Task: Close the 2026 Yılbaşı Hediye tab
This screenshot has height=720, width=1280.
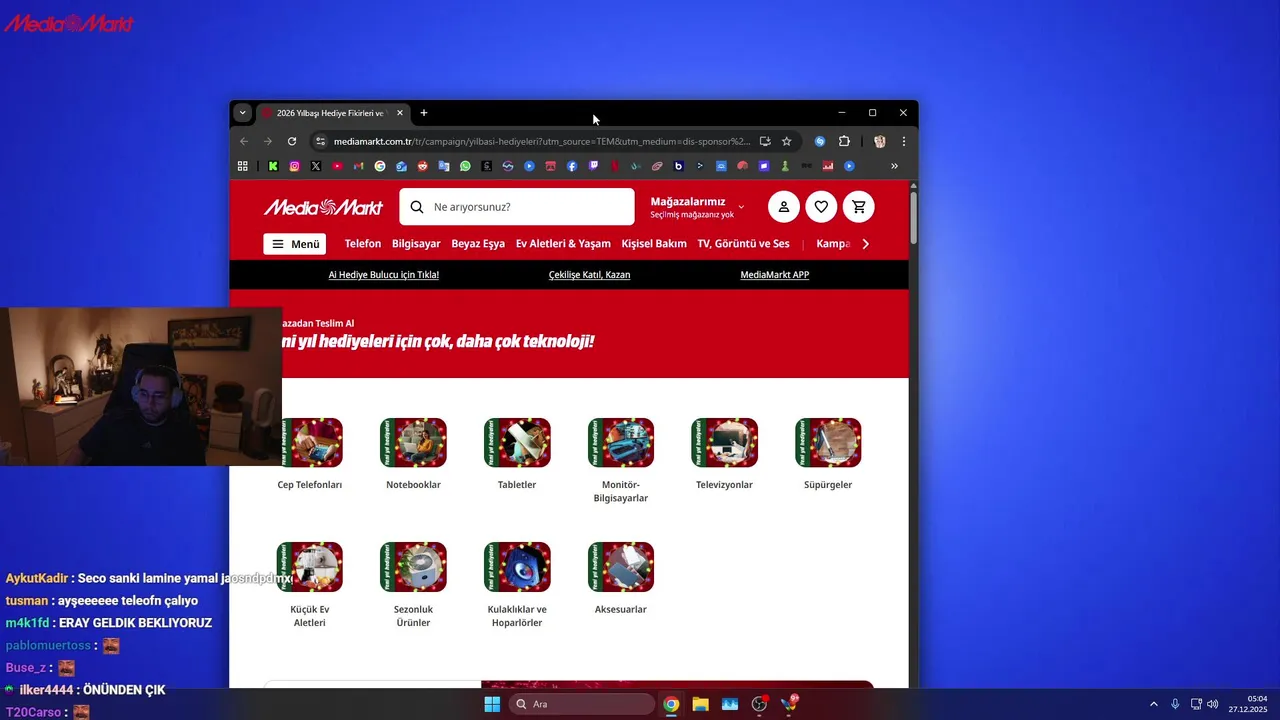Action: pos(400,113)
